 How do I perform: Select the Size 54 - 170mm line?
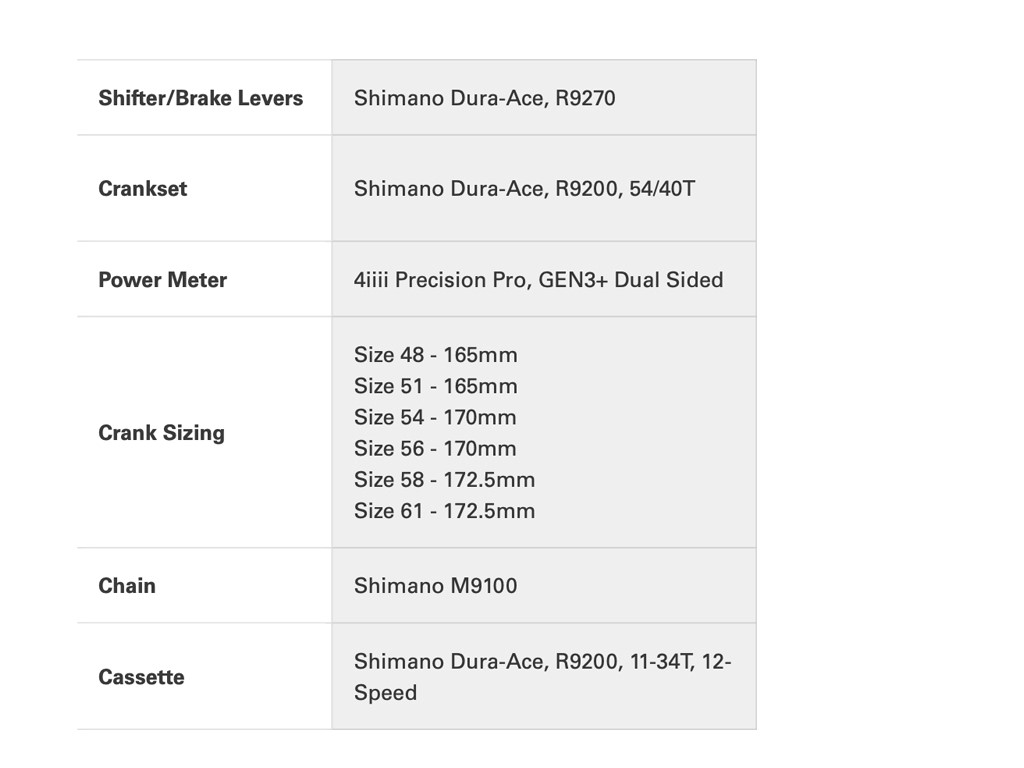point(435,417)
